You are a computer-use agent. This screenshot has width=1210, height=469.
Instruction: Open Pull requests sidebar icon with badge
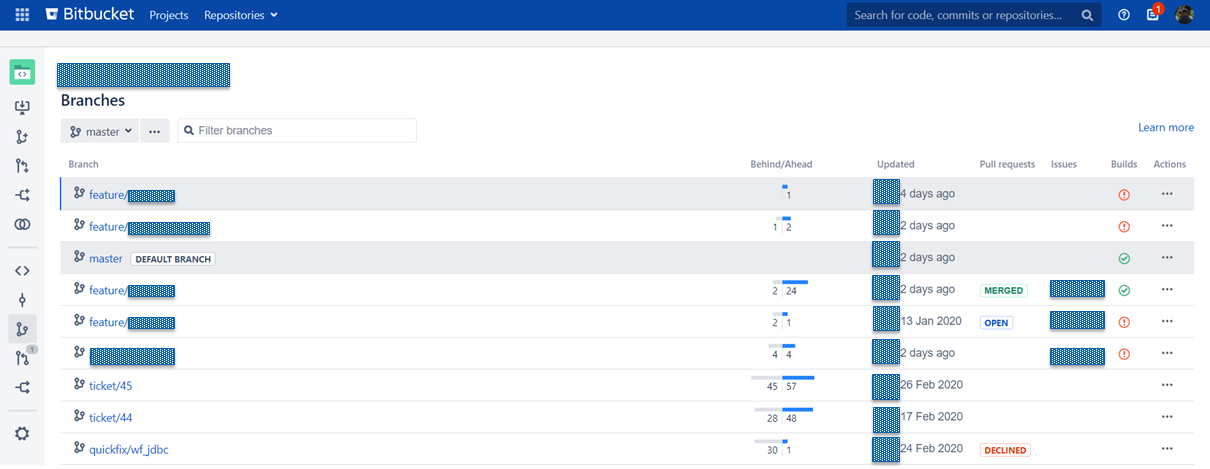(x=23, y=357)
